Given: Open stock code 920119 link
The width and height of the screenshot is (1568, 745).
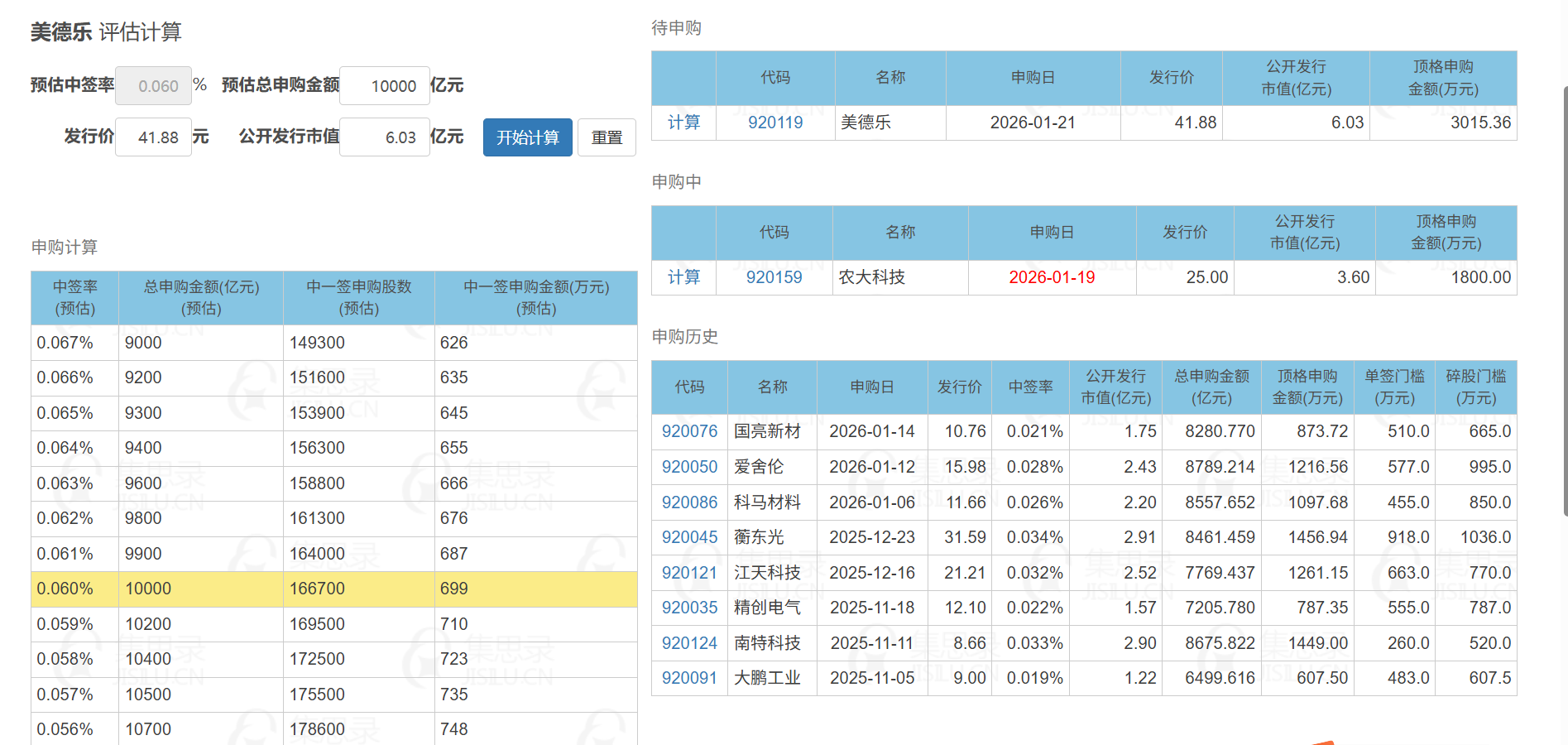Looking at the screenshot, I should (x=774, y=123).
